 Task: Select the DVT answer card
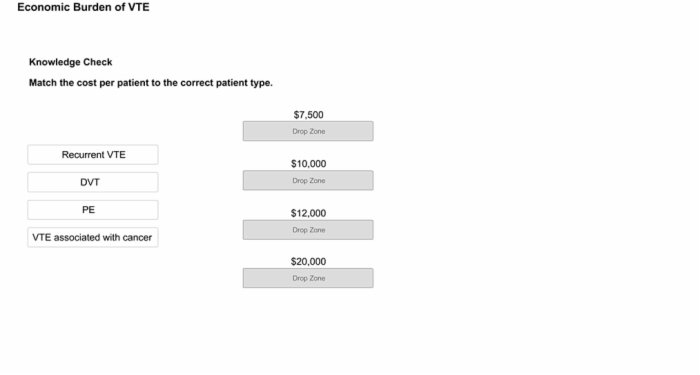point(93,182)
